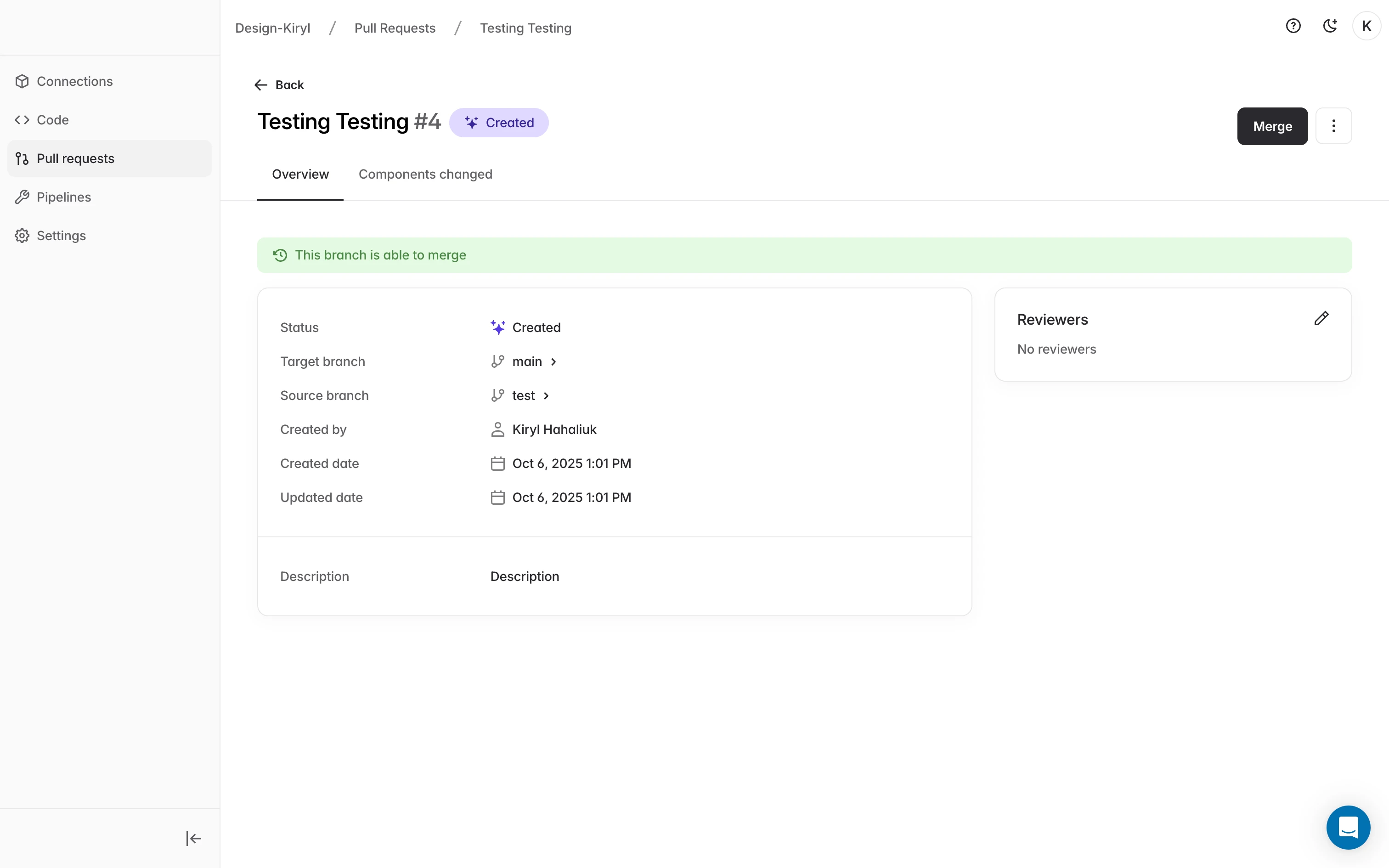Open the three-dot more options menu

1333,126
